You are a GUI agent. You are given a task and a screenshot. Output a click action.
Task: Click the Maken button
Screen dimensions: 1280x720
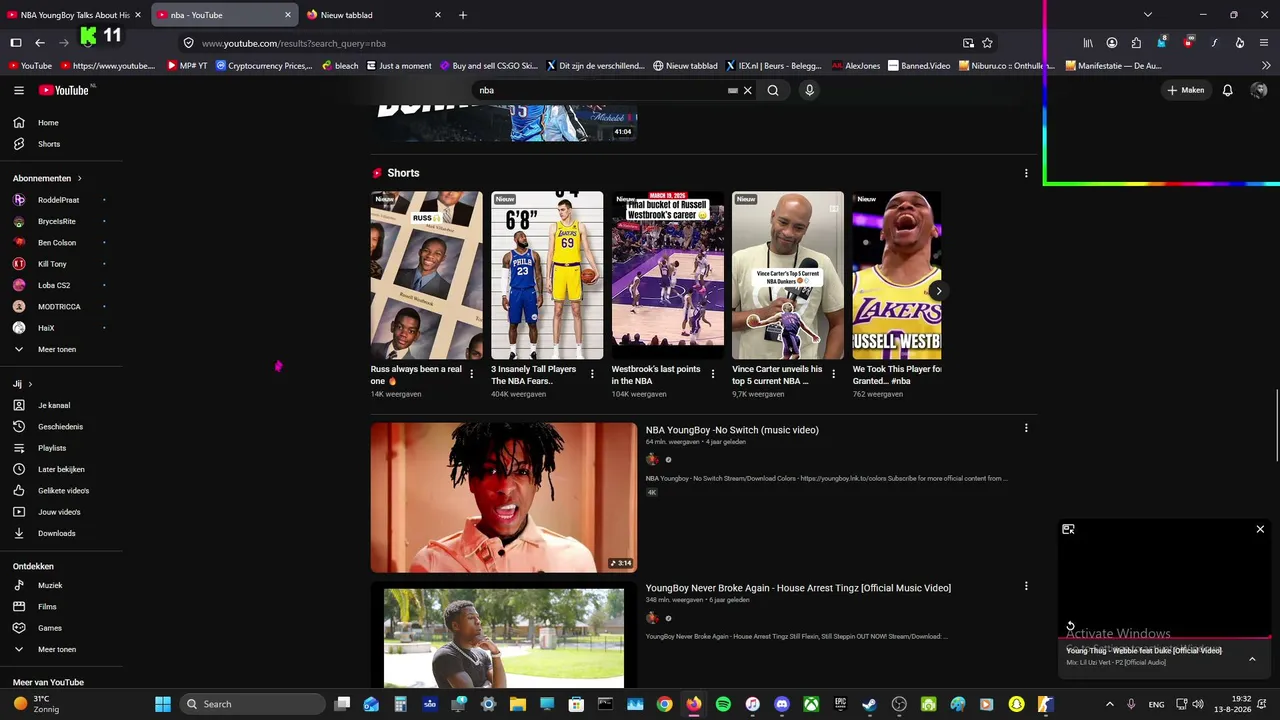point(1185,90)
